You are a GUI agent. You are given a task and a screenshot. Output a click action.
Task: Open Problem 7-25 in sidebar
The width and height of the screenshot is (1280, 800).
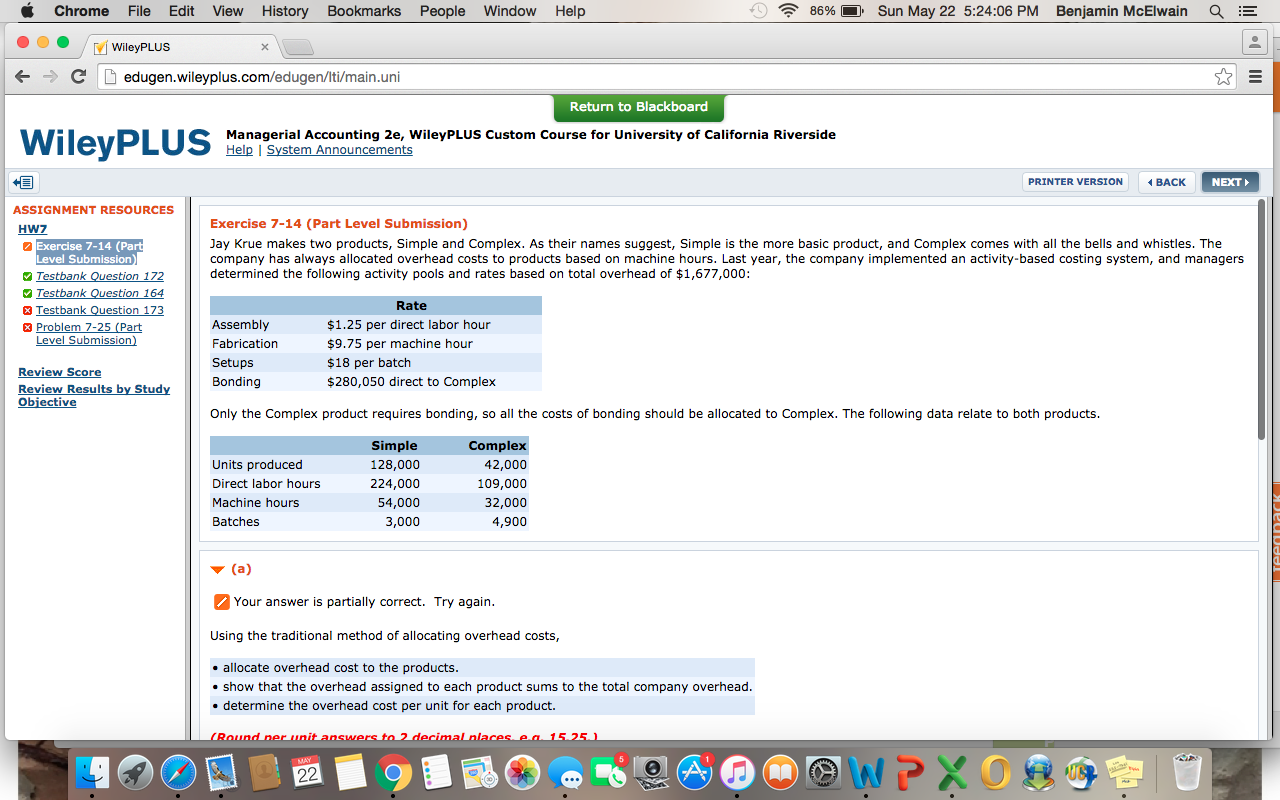(89, 334)
